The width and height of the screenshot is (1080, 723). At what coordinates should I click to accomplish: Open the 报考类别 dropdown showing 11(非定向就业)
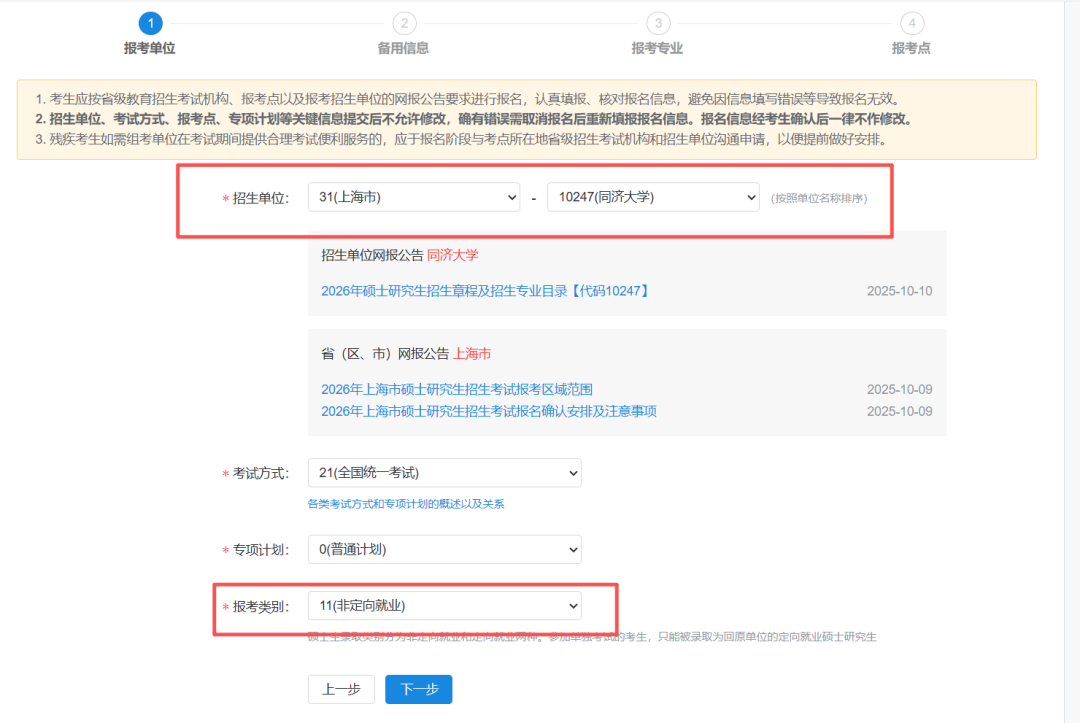(444, 606)
